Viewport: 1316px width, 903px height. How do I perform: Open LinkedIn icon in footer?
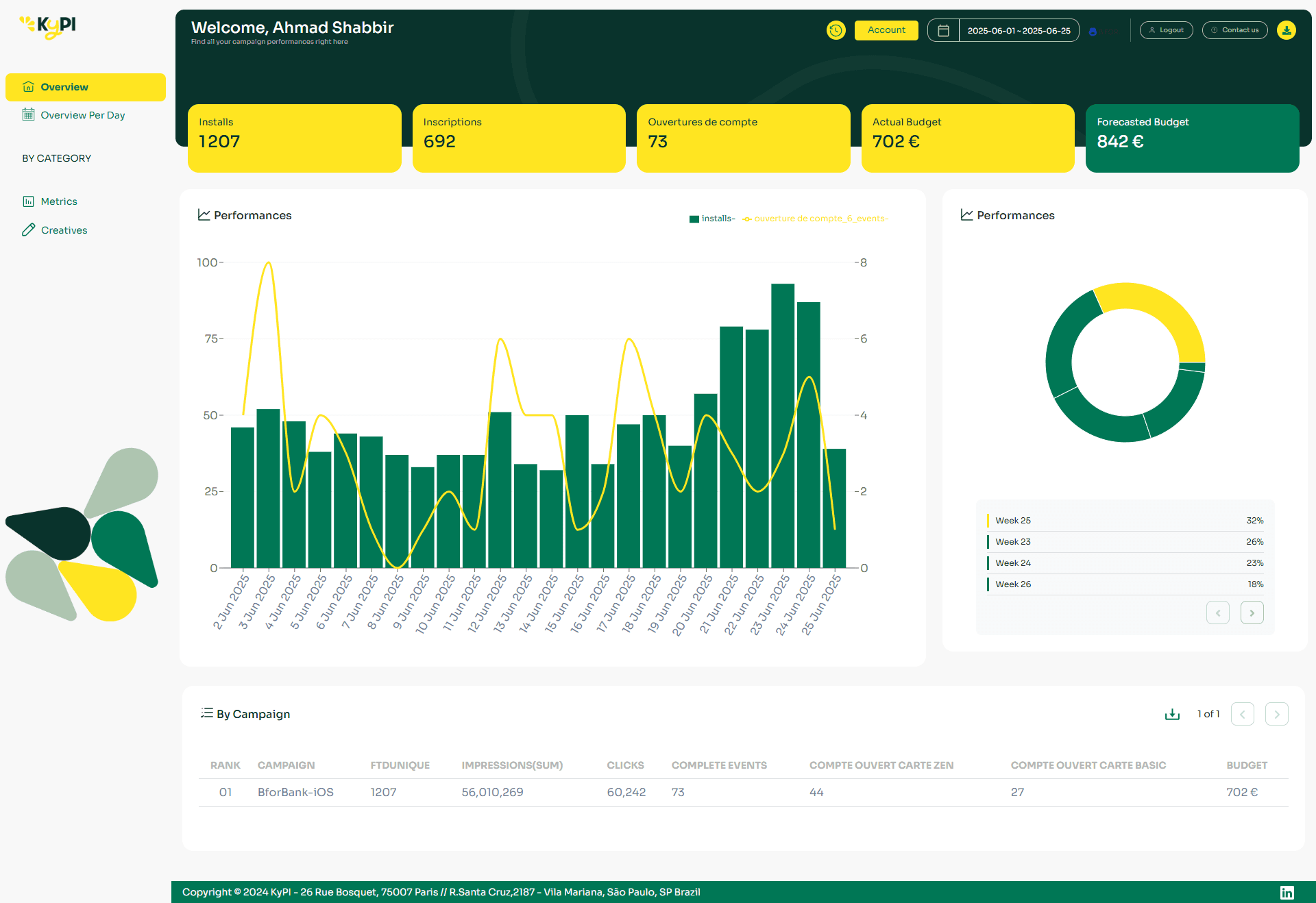tap(1287, 892)
